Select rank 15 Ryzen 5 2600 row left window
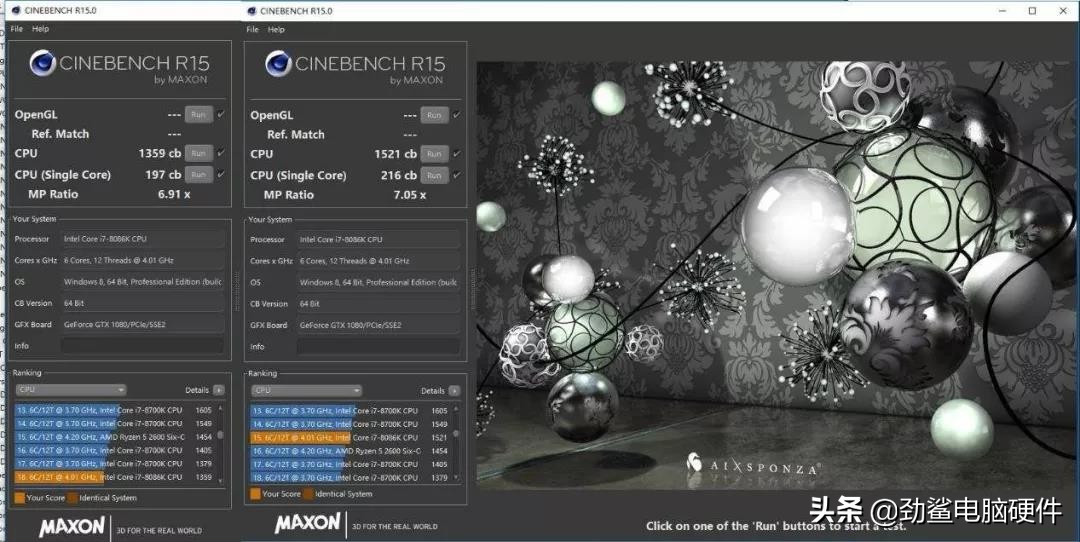 coord(114,437)
